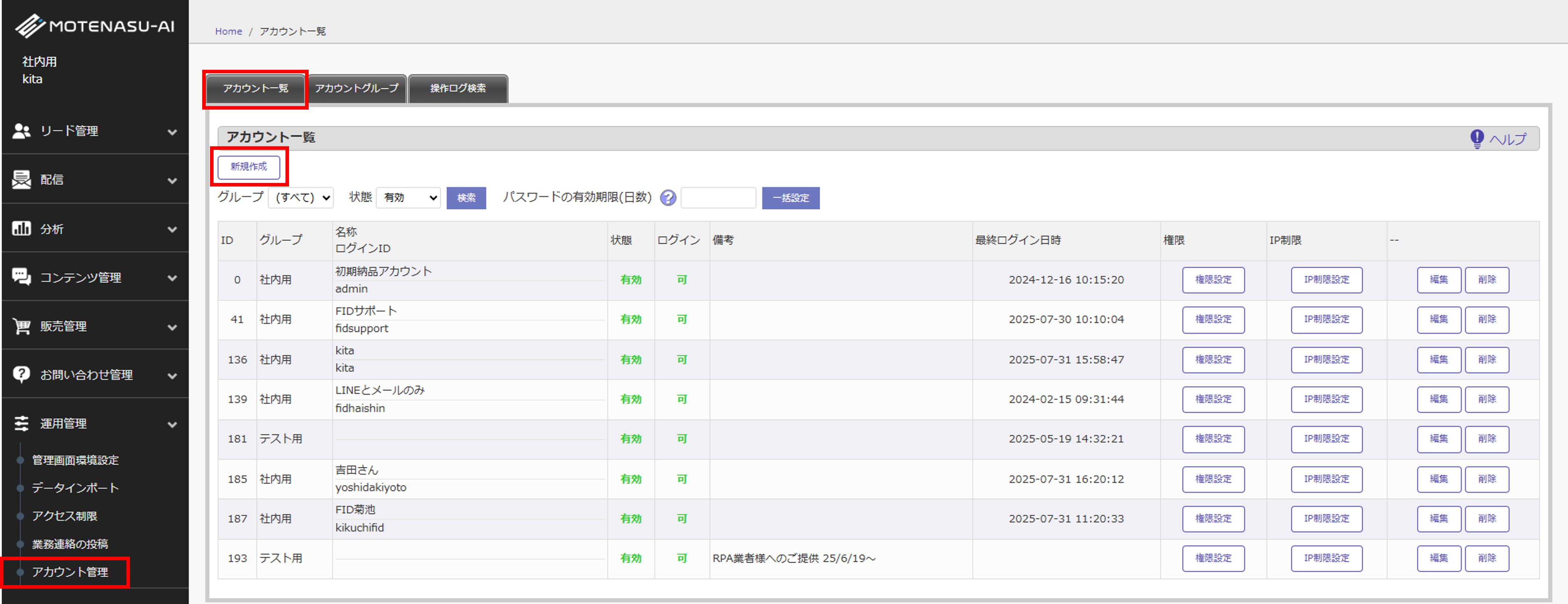The image size is (1568, 604).
Task: Expand the リード管理 sidebar chevron
Action: [172, 132]
